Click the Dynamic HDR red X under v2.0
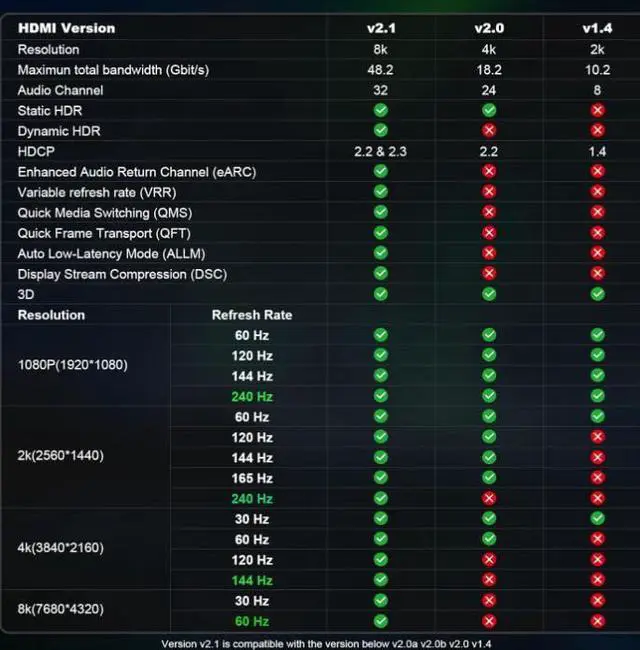Screen dimensions: 640x650 tap(488, 131)
